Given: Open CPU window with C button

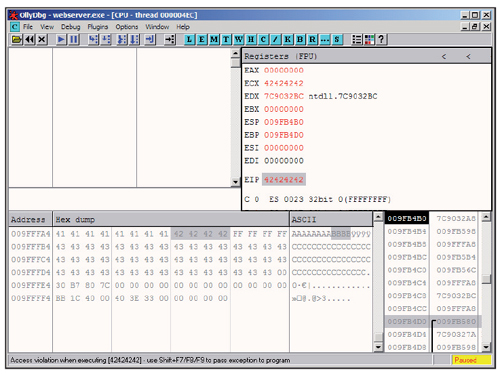Looking at the screenshot, I should tap(263, 40).
